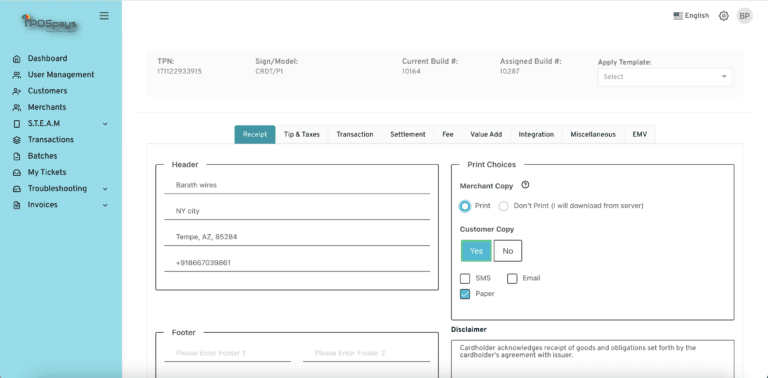Open the Transactions page

click(50, 140)
